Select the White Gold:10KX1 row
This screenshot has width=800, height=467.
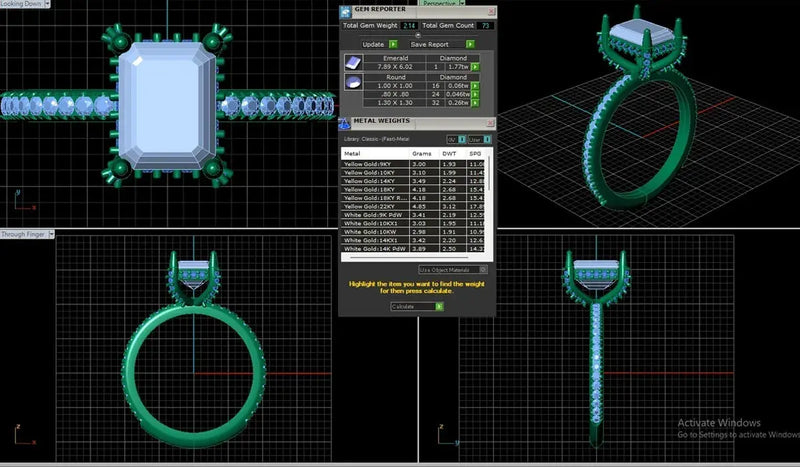[413, 224]
